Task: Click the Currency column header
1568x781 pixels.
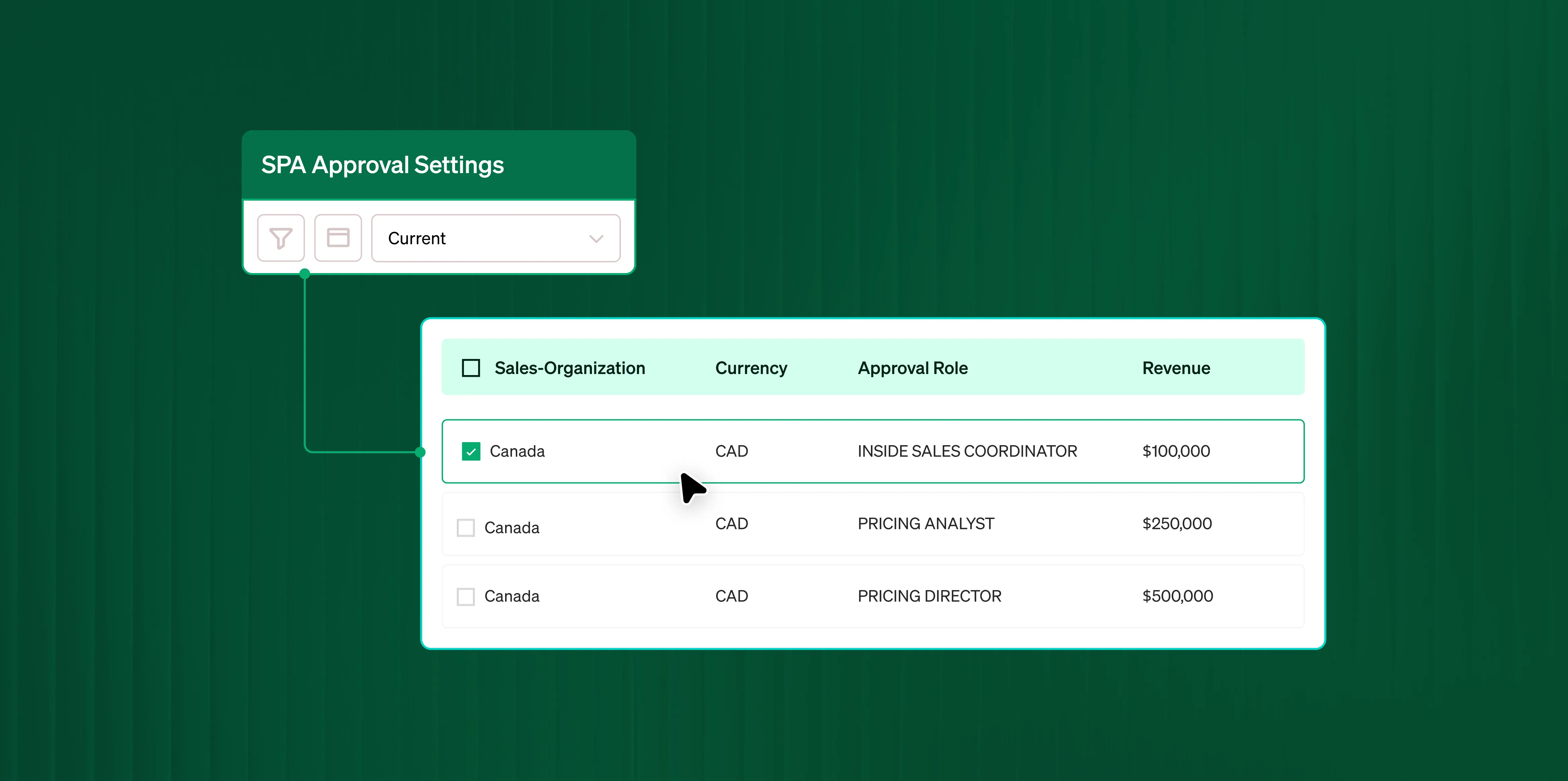Action: click(x=750, y=368)
